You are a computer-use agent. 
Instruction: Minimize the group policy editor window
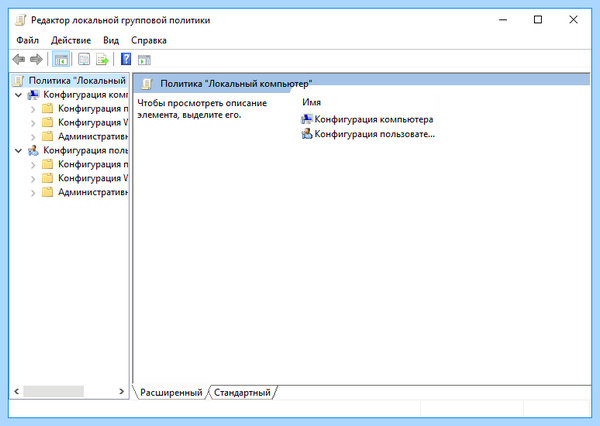(x=503, y=20)
